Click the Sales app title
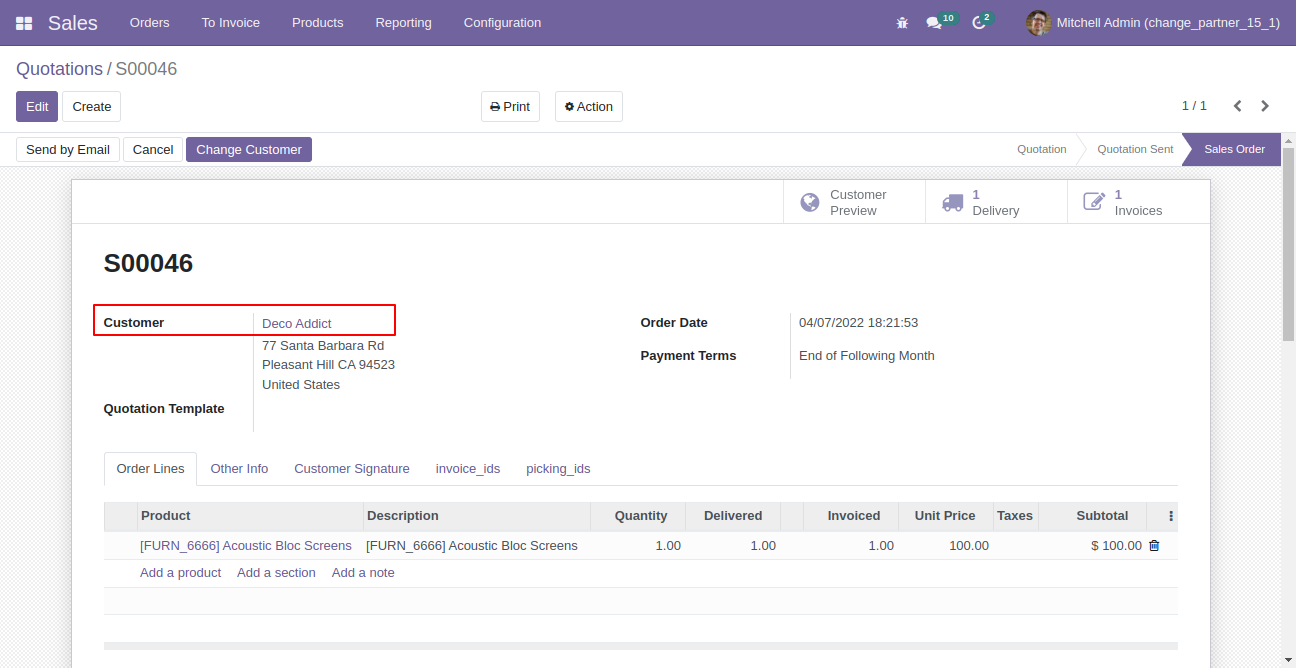The height and width of the screenshot is (668, 1296). (x=73, y=23)
